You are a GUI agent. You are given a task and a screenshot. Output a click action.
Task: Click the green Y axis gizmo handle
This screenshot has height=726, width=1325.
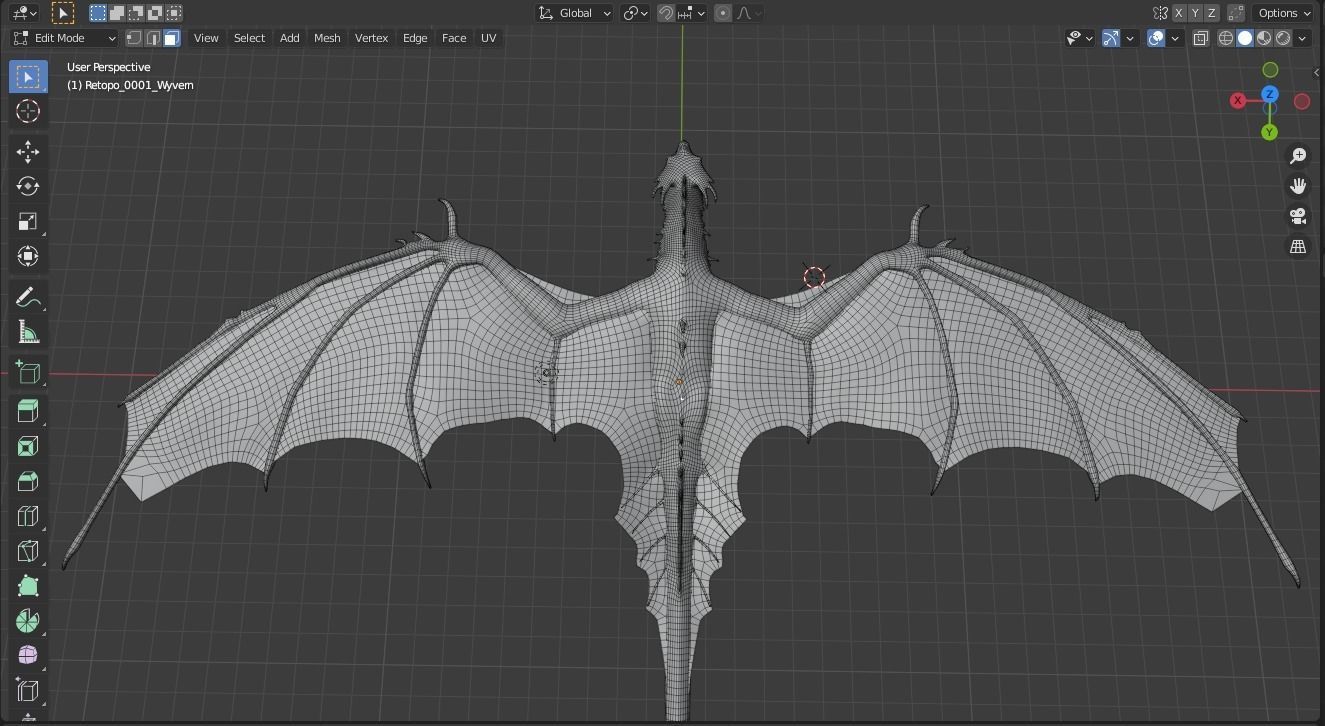(x=1269, y=132)
